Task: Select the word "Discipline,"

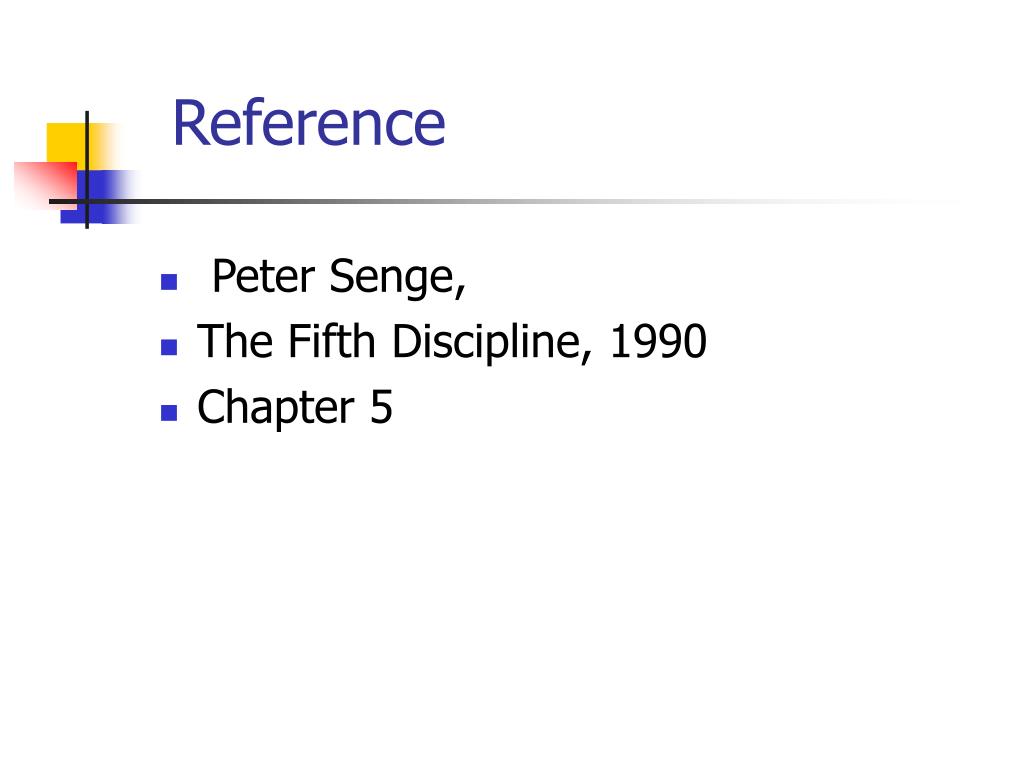Action: click(492, 343)
